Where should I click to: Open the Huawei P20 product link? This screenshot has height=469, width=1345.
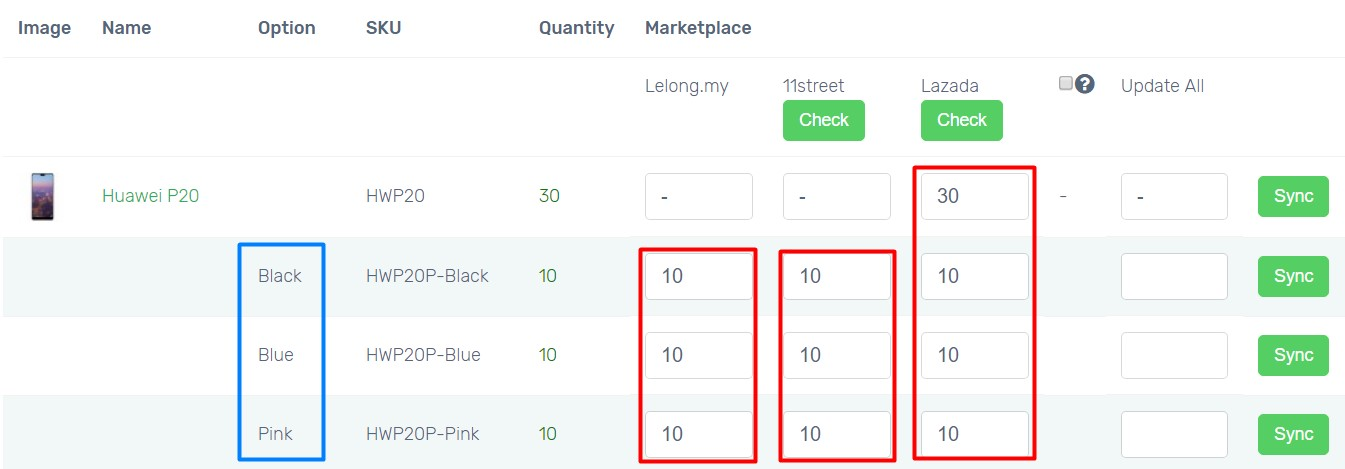(x=150, y=196)
